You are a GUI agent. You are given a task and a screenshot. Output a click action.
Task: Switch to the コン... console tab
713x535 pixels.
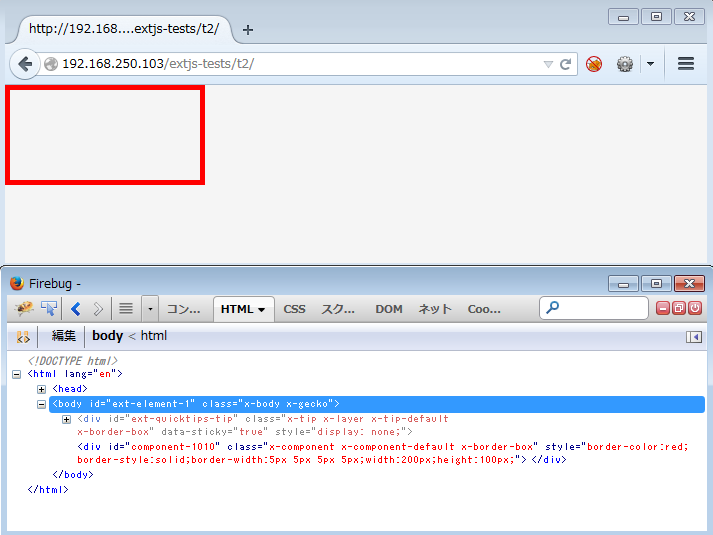pyautogui.click(x=184, y=309)
